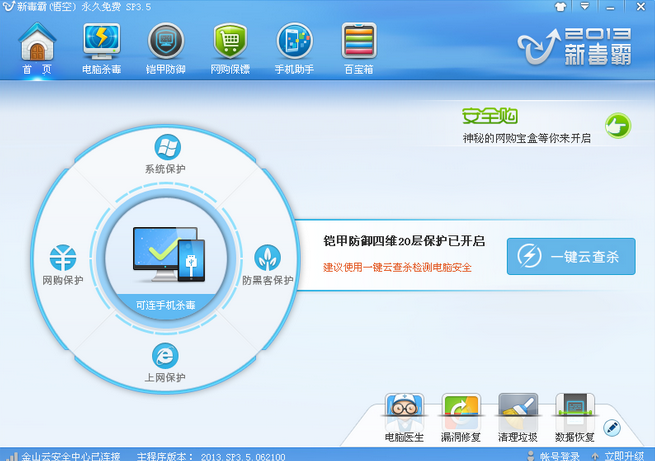The image size is (655, 461).
Task: Open the 铠甲防御 tab
Action: coord(165,48)
